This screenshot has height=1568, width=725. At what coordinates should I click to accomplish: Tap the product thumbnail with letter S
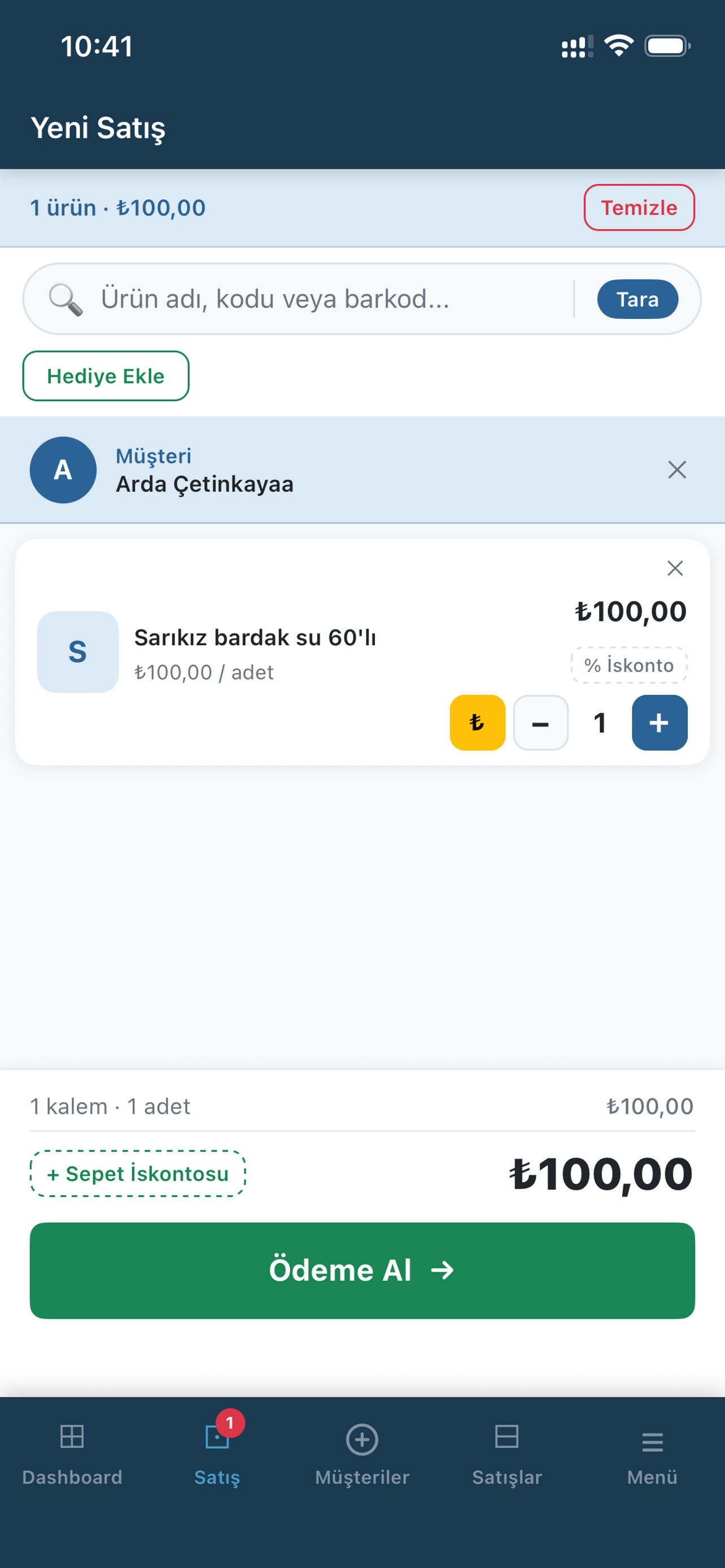pyautogui.click(x=77, y=652)
